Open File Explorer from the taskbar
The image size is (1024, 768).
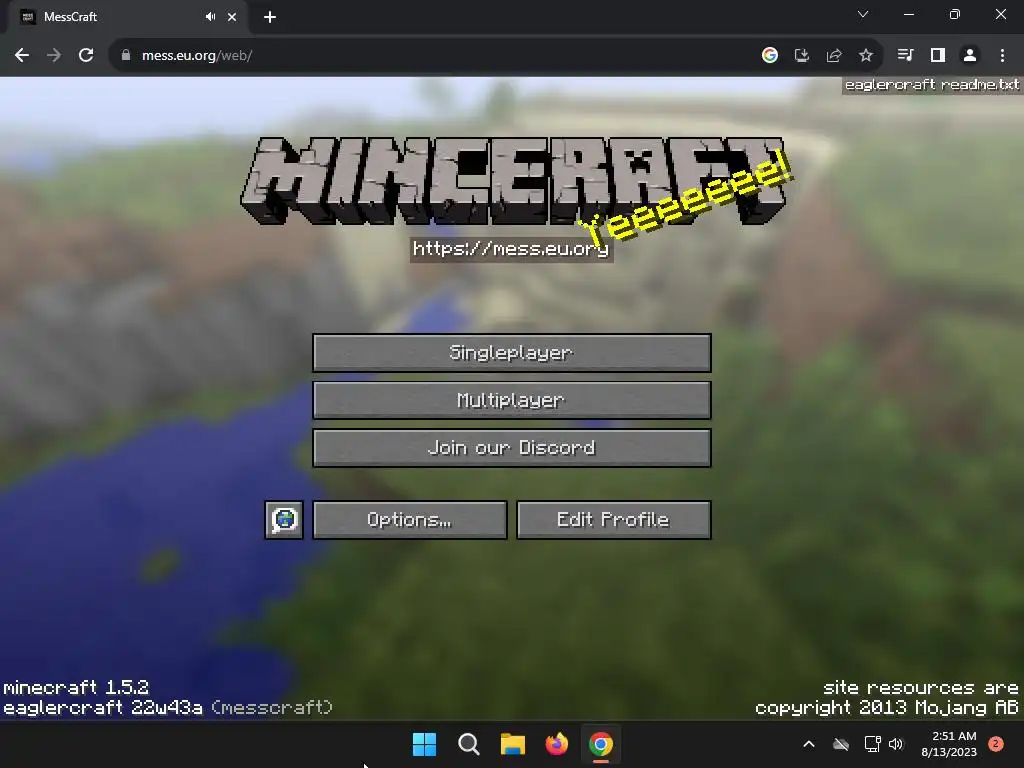[x=513, y=744]
